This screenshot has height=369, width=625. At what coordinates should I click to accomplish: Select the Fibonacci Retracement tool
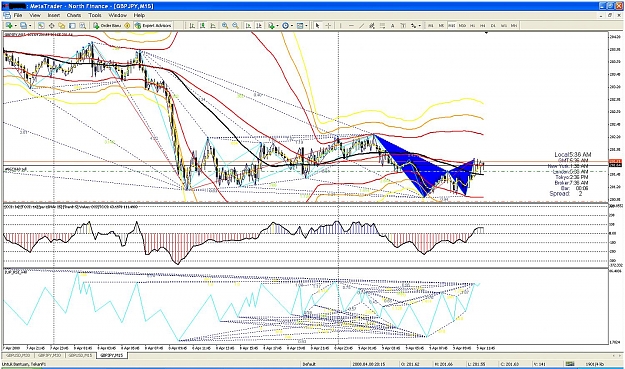coord(382,26)
